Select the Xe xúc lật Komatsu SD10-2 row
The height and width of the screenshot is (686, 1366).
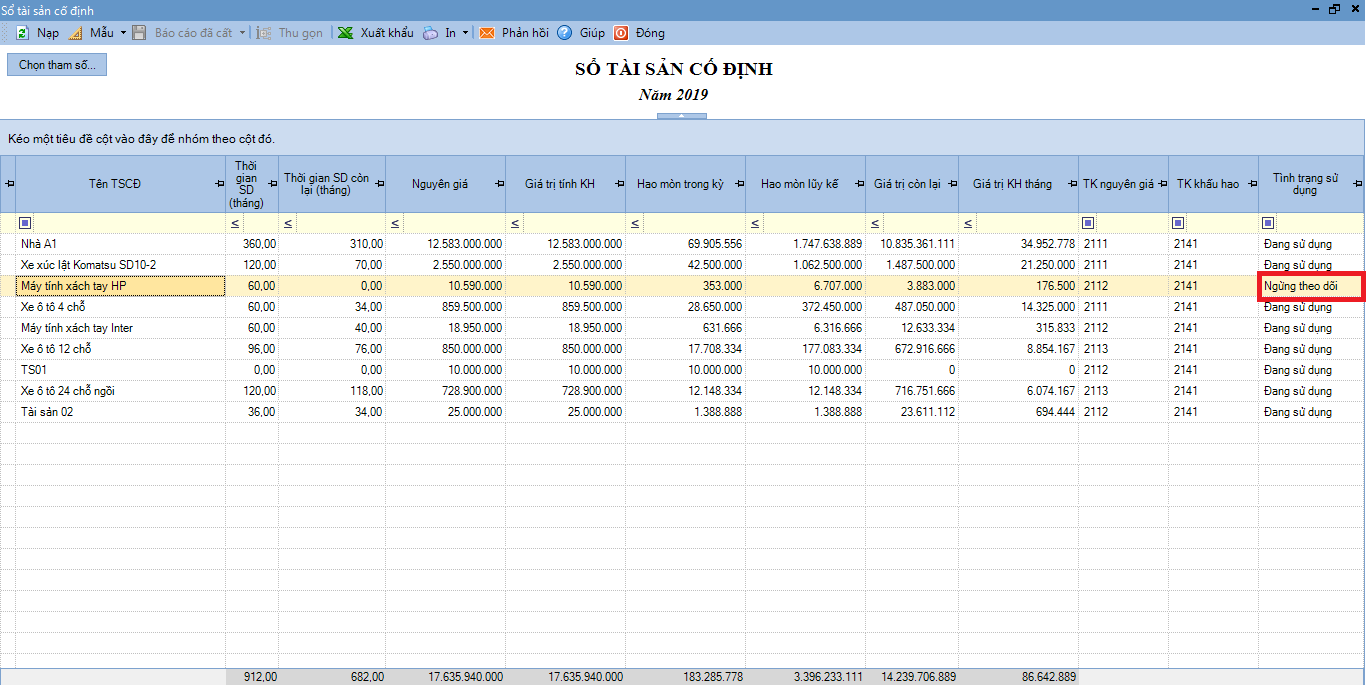[683, 265]
